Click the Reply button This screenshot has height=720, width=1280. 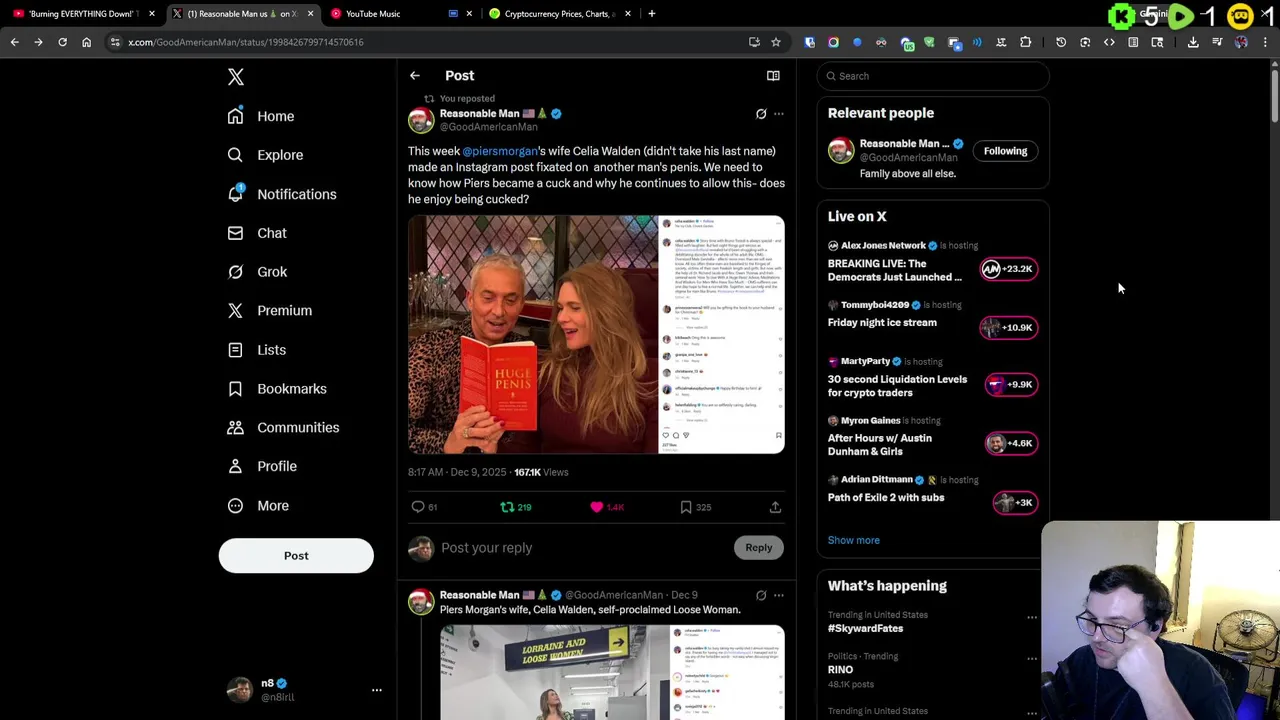(x=759, y=548)
